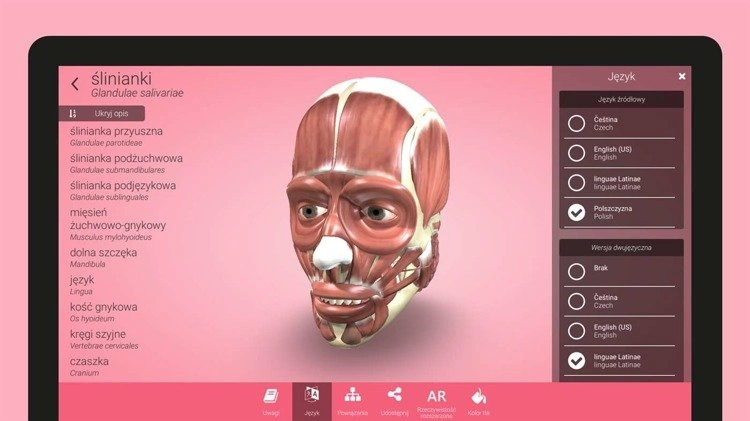Open the Uwagi notes book icon
Screen dimensions: 750x421
(269, 397)
